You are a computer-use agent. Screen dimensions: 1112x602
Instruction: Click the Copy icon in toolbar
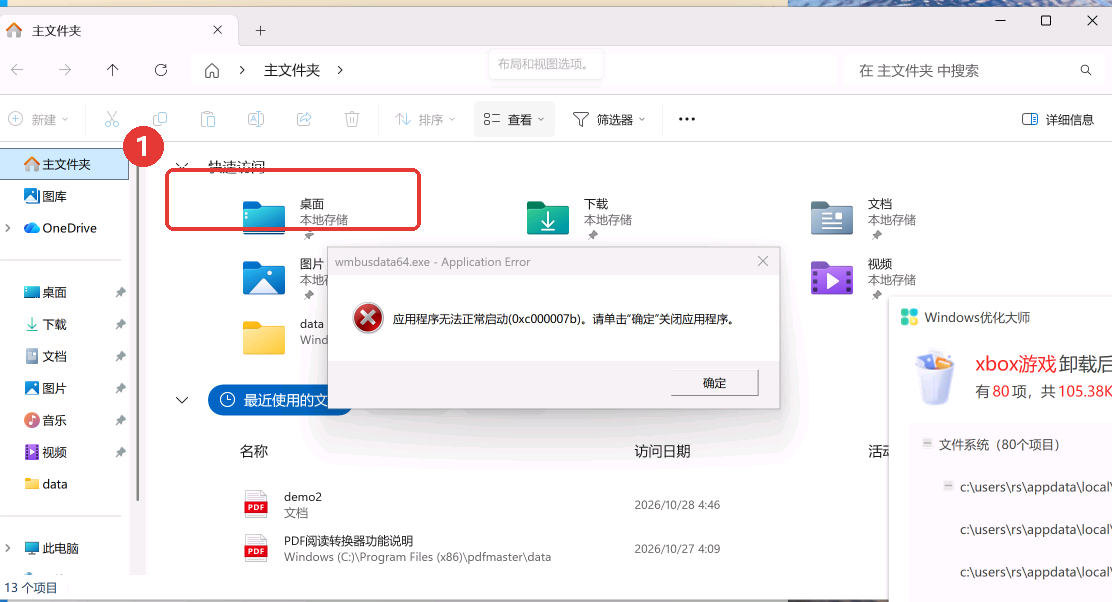(x=160, y=119)
